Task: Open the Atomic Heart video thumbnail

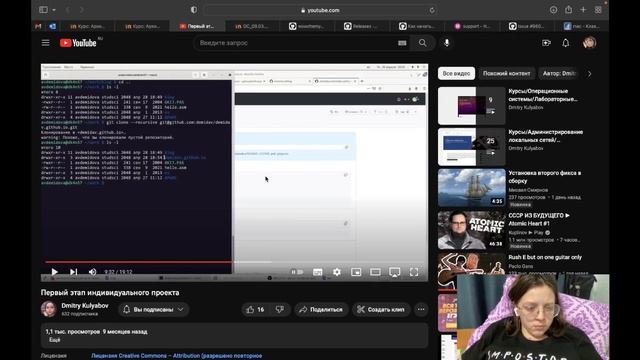Action: (x=471, y=230)
